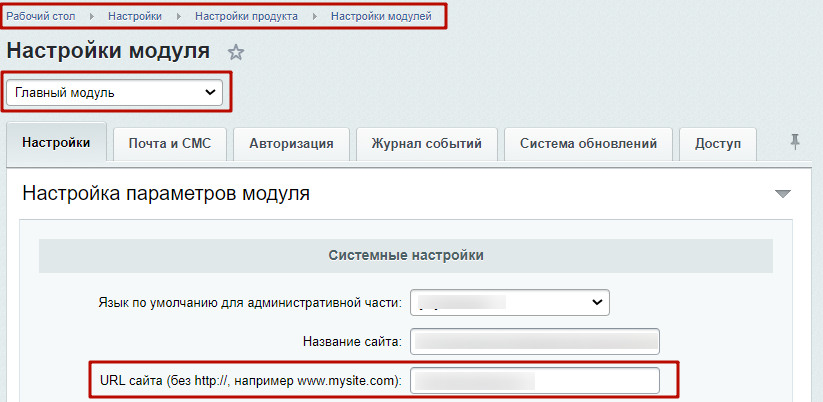Select the Авторизация tab
Viewport: 823px width, 402px height.
point(291,143)
